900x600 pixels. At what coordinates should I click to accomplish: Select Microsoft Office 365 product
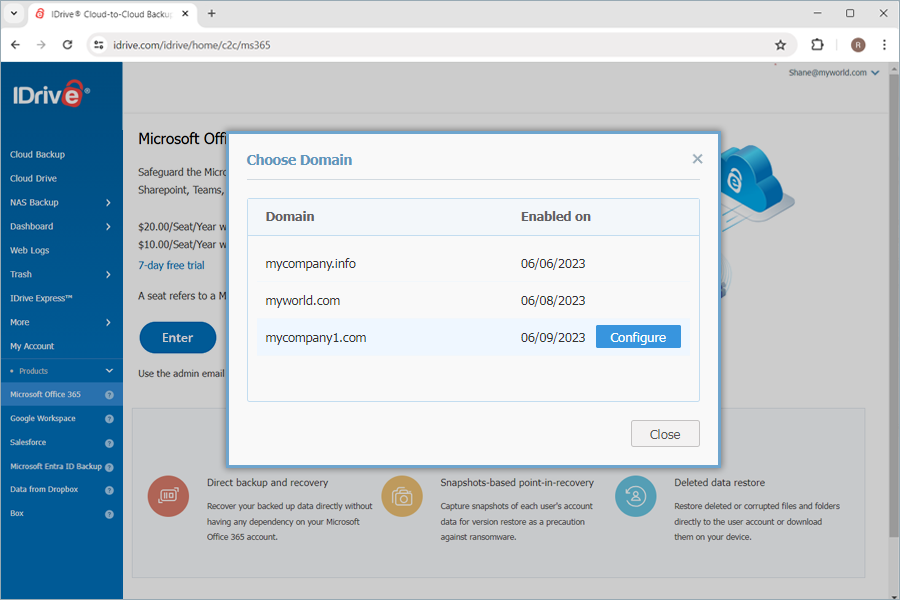[45, 394]
